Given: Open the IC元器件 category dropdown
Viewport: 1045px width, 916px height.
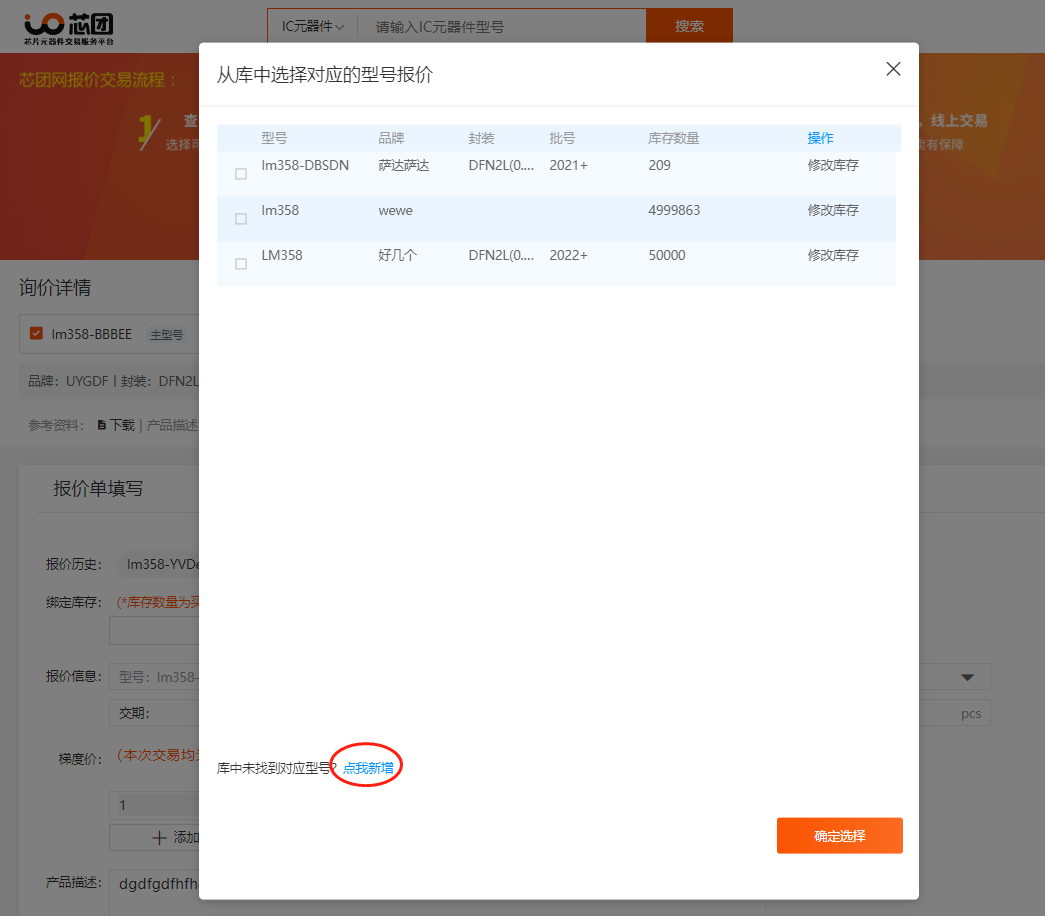Looking at the screenshot, I should 313,26.
